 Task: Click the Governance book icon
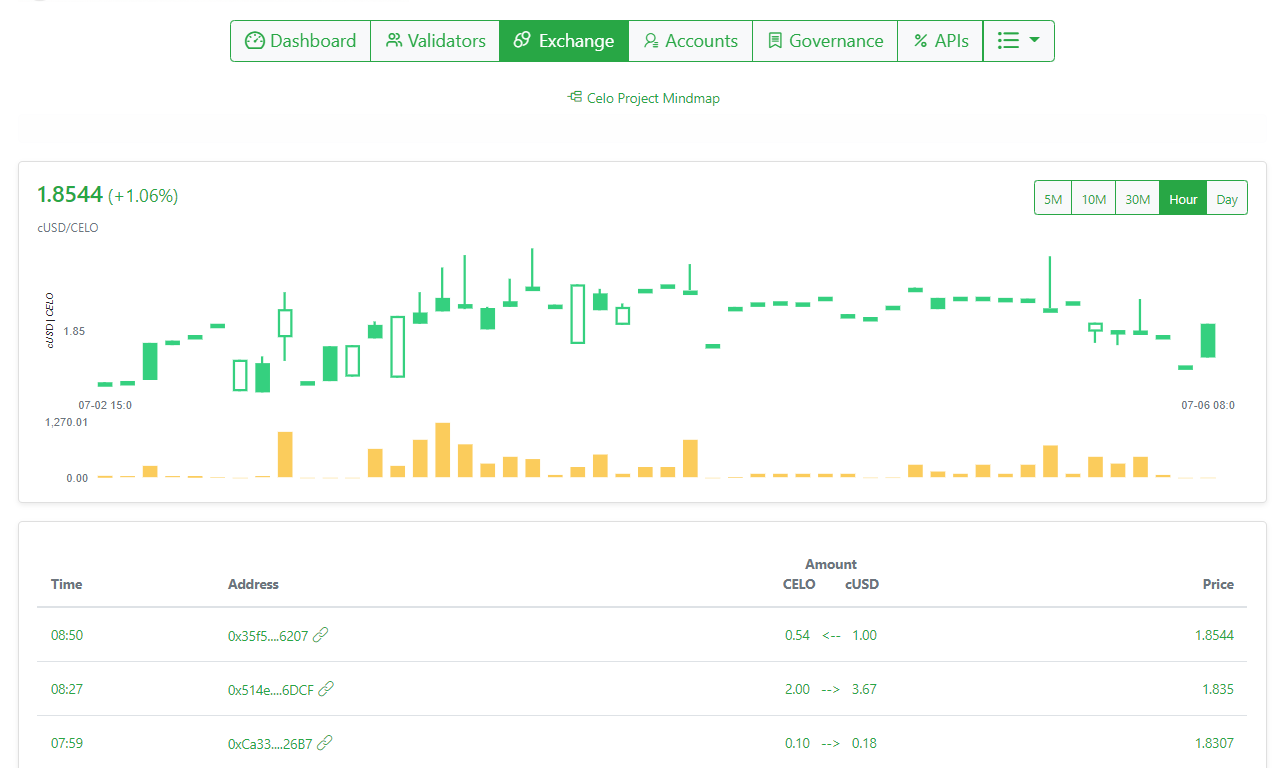775,41
